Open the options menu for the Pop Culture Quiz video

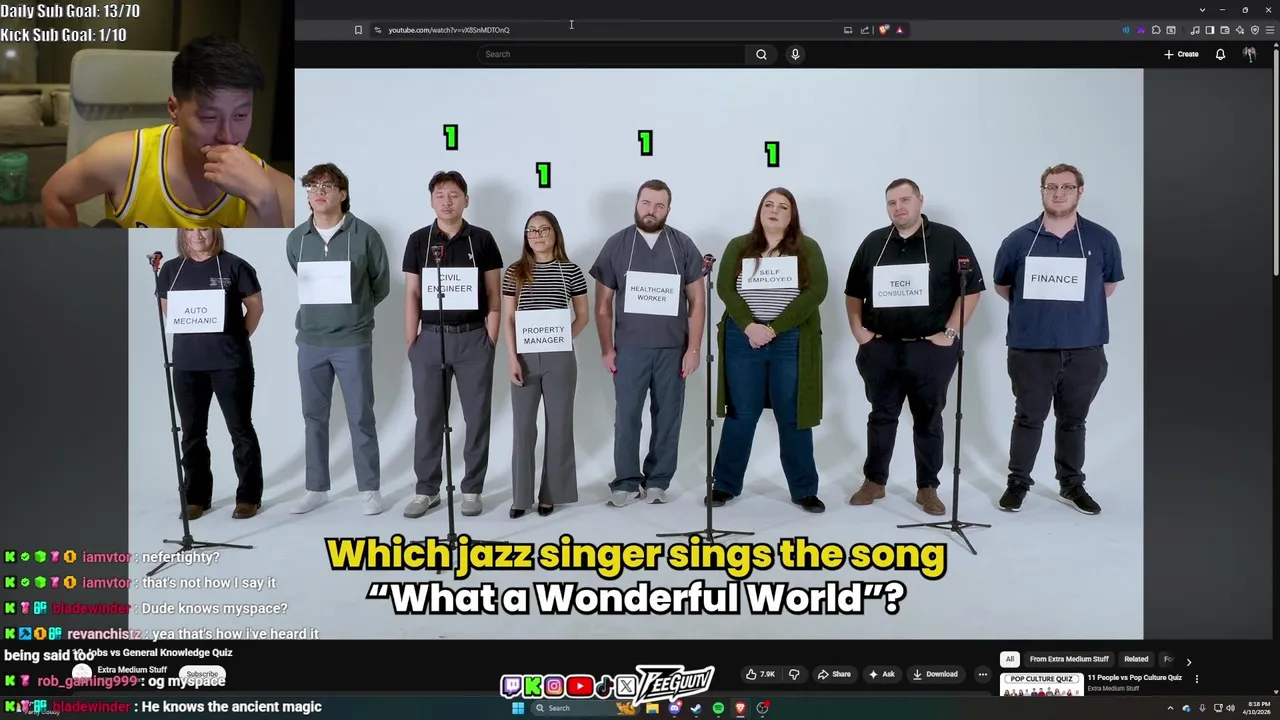pyautogui.click(x=1196, y=679)
